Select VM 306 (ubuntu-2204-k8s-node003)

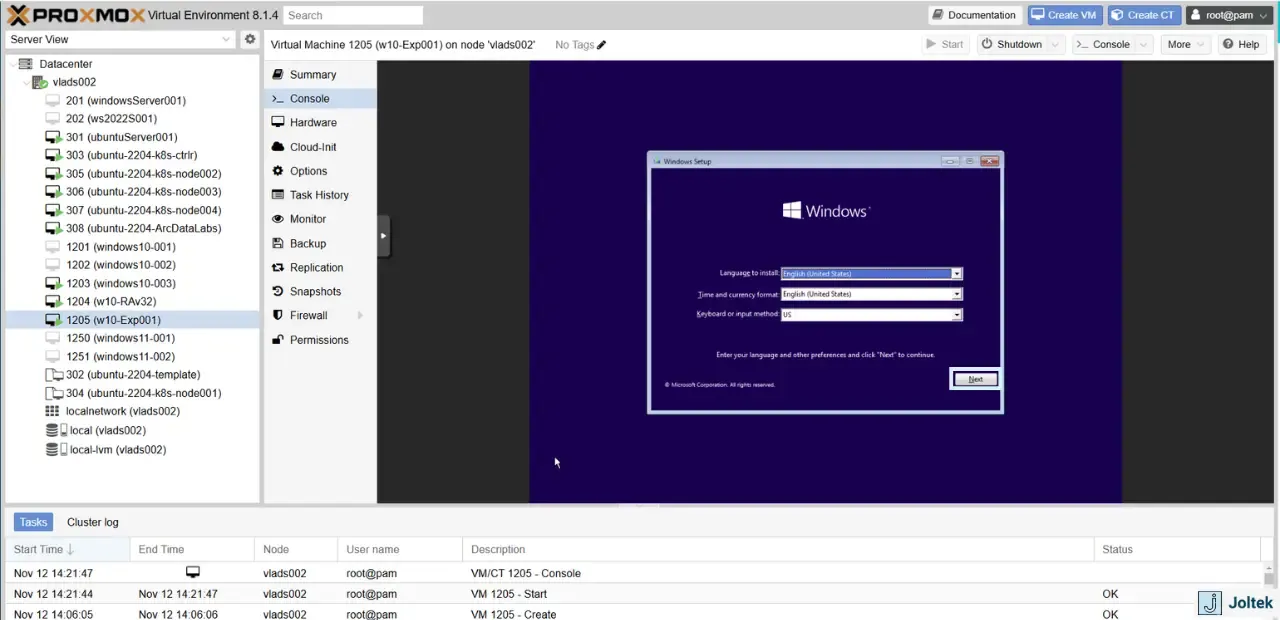[x=143, y=191]
